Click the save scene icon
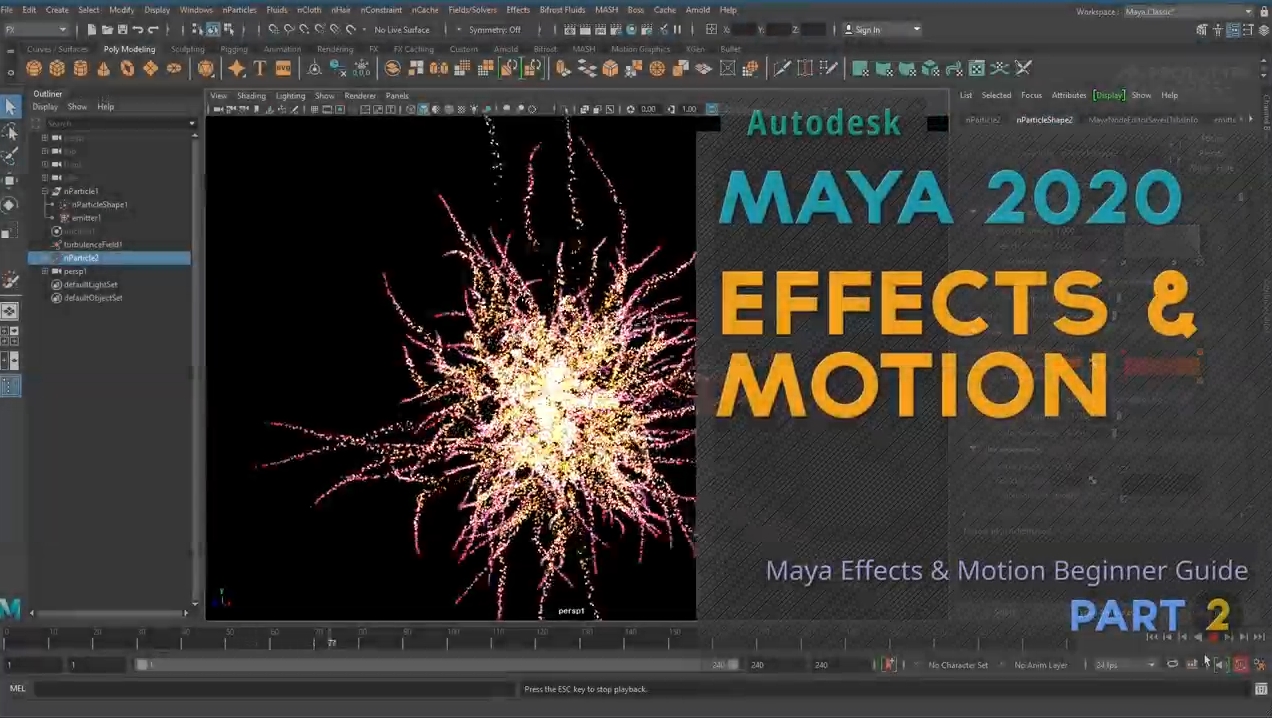This screenshot has height=718, width=1272. click(x=122, y=30)
